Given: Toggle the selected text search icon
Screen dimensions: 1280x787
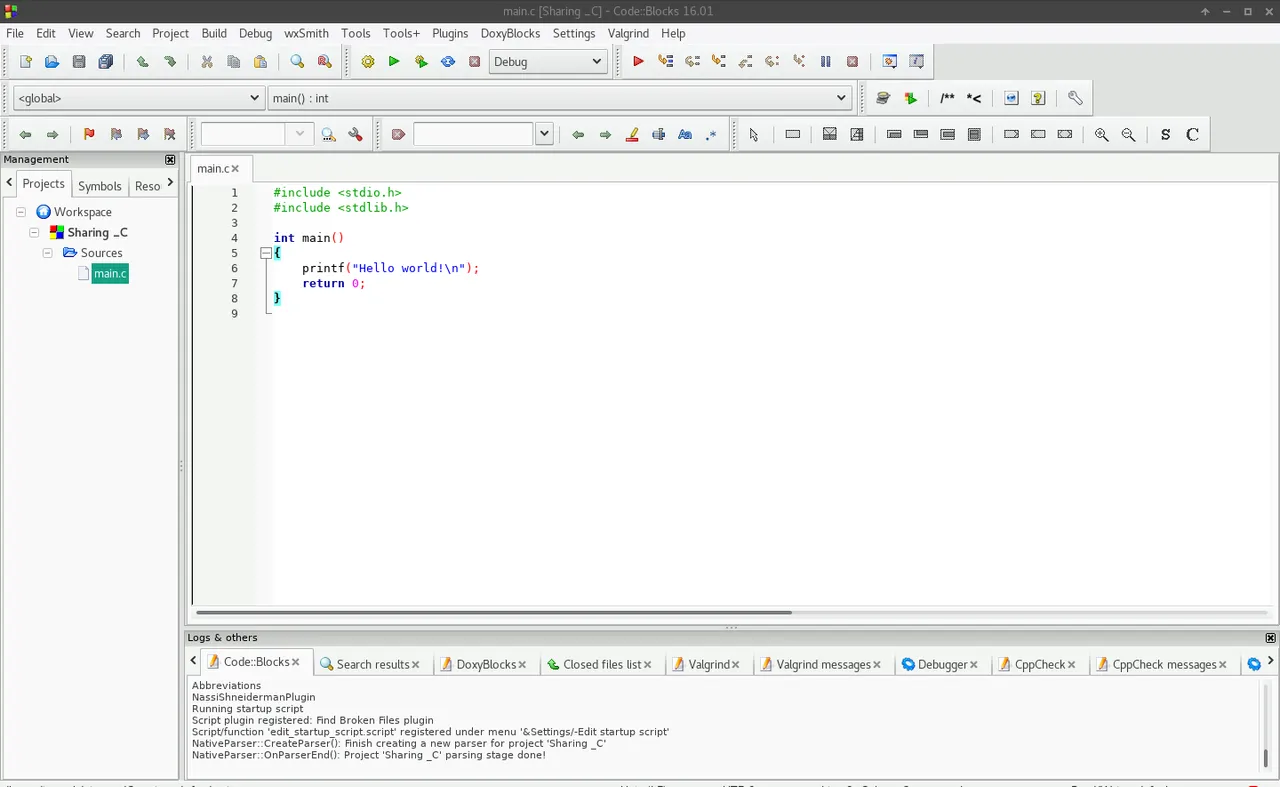Looking at the screenshot, I should click(658, 135).
